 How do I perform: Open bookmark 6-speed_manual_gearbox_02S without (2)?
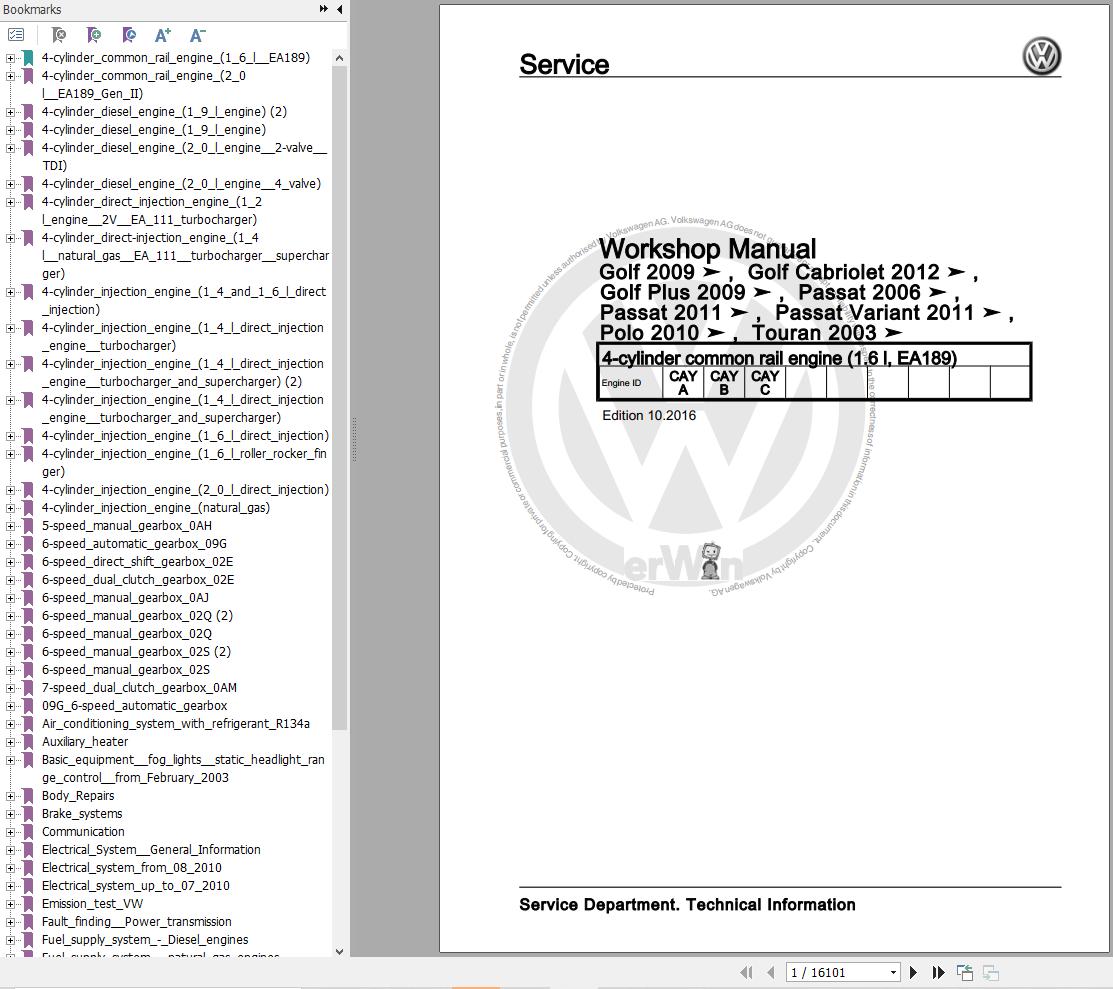click(x=126, y=670)
